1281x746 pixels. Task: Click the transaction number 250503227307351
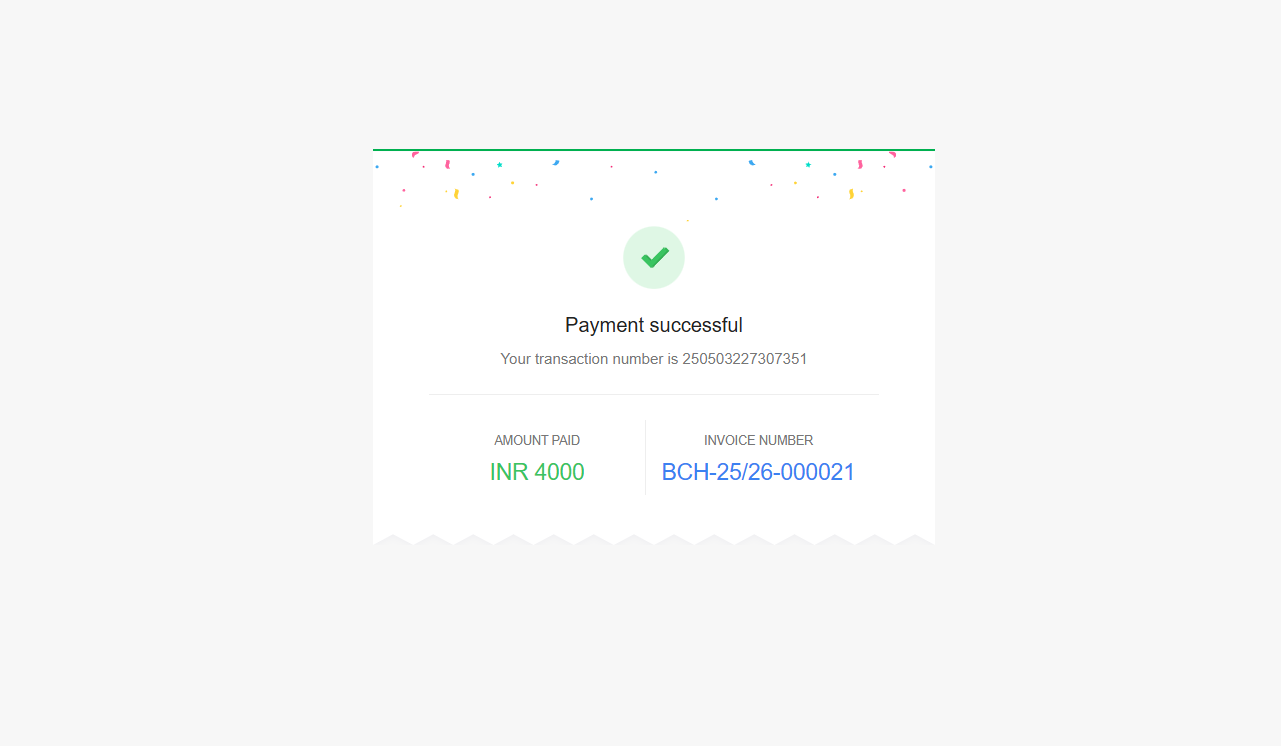coord(744,359)
